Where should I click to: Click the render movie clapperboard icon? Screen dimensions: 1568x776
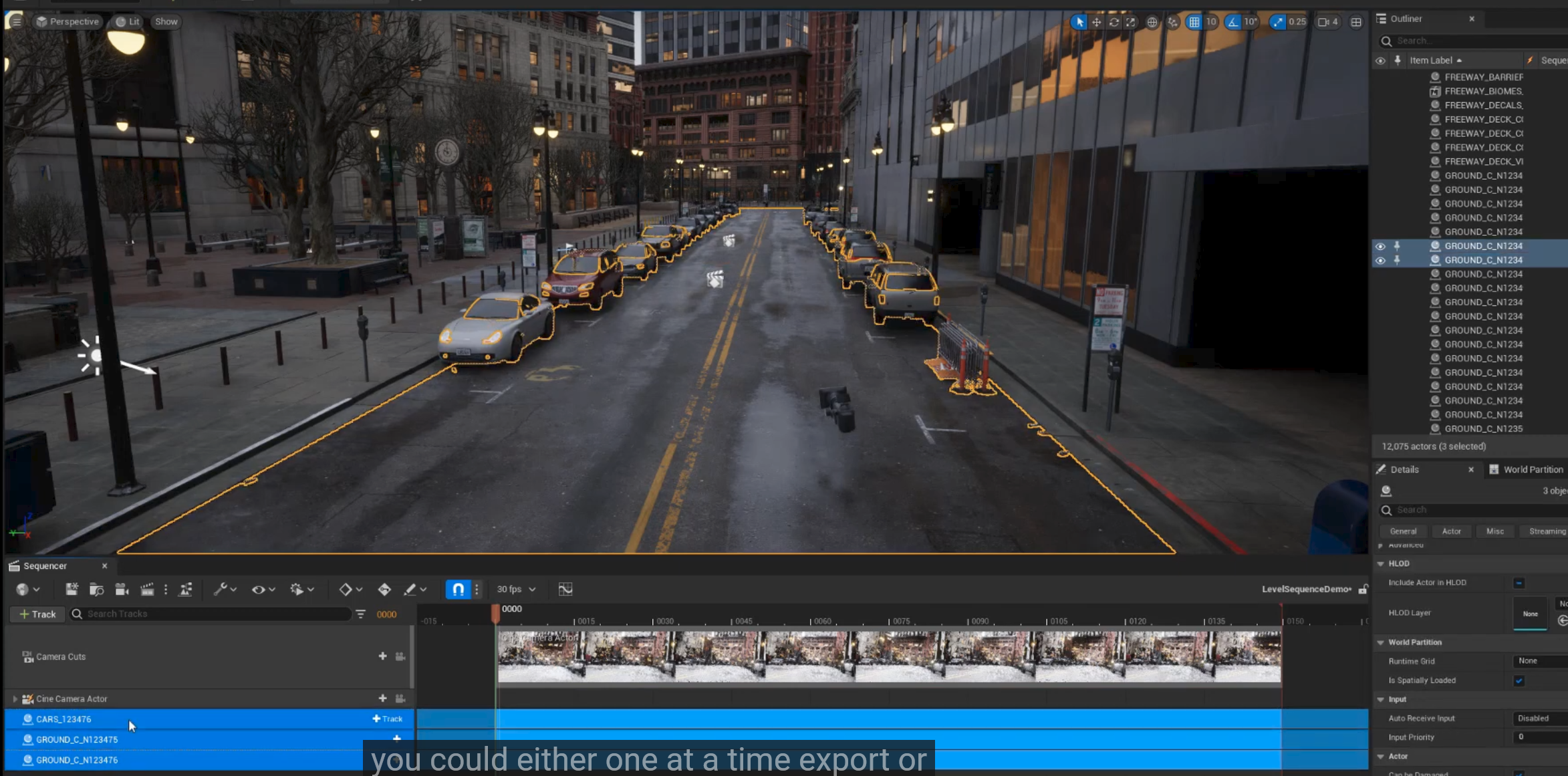coord(147,589)
